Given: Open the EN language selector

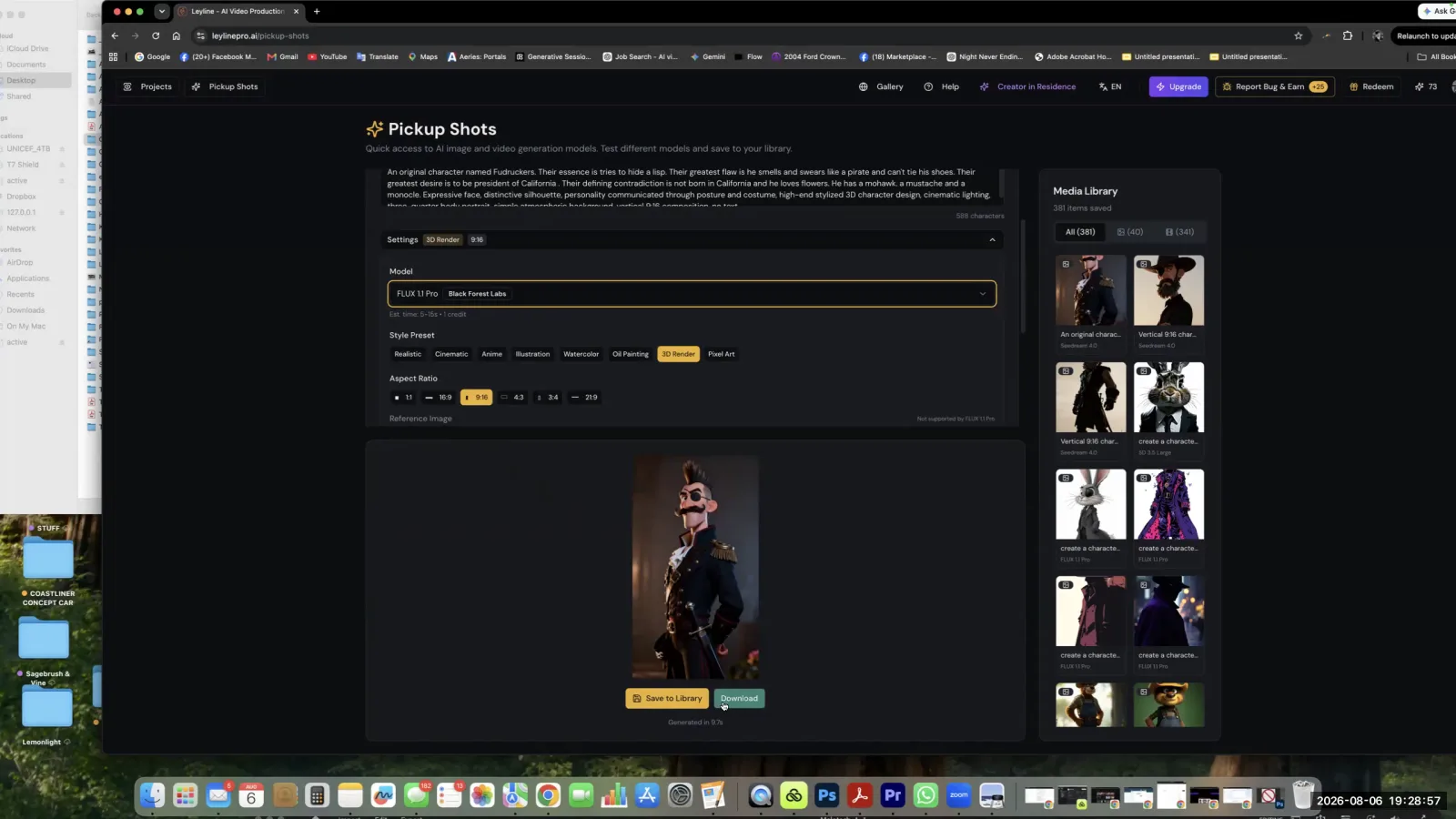Looking at the screenshot, I should point(1110,86).
